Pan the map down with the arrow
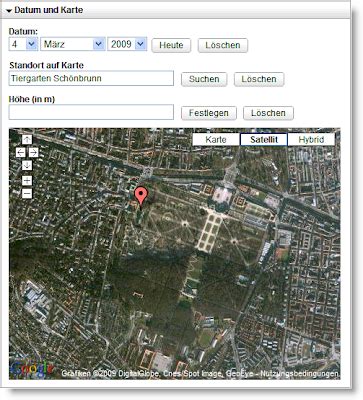 coord(27,165)
